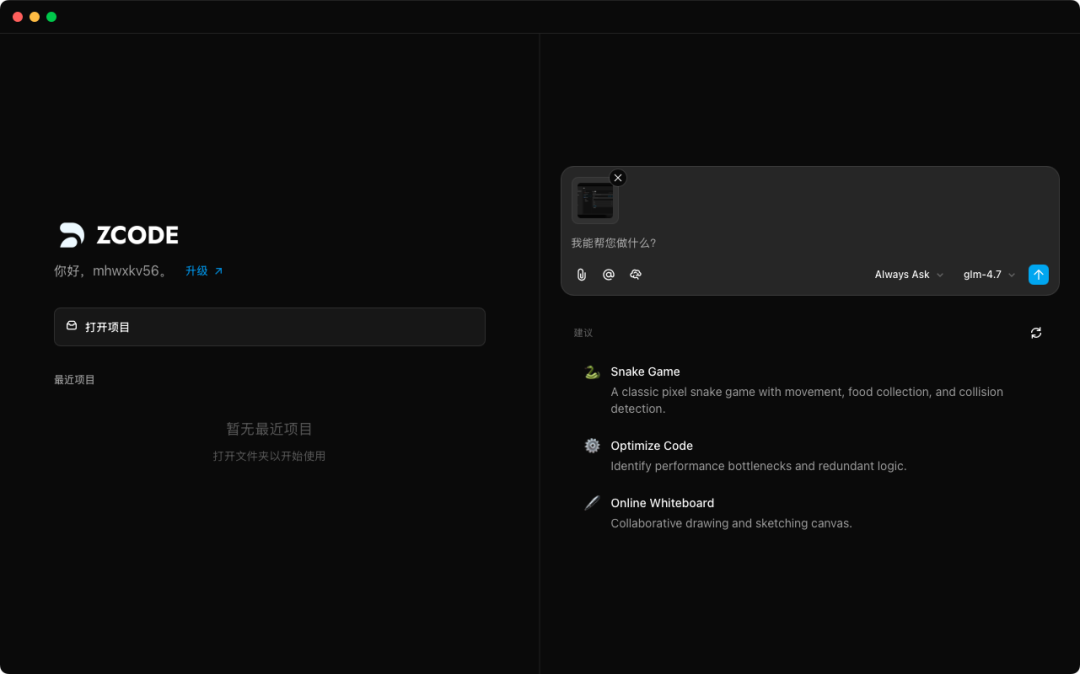Viewport: 1080px width, 674px height.
Task: Choose the Optimize Code suggestion
Action: pos(651,446)
